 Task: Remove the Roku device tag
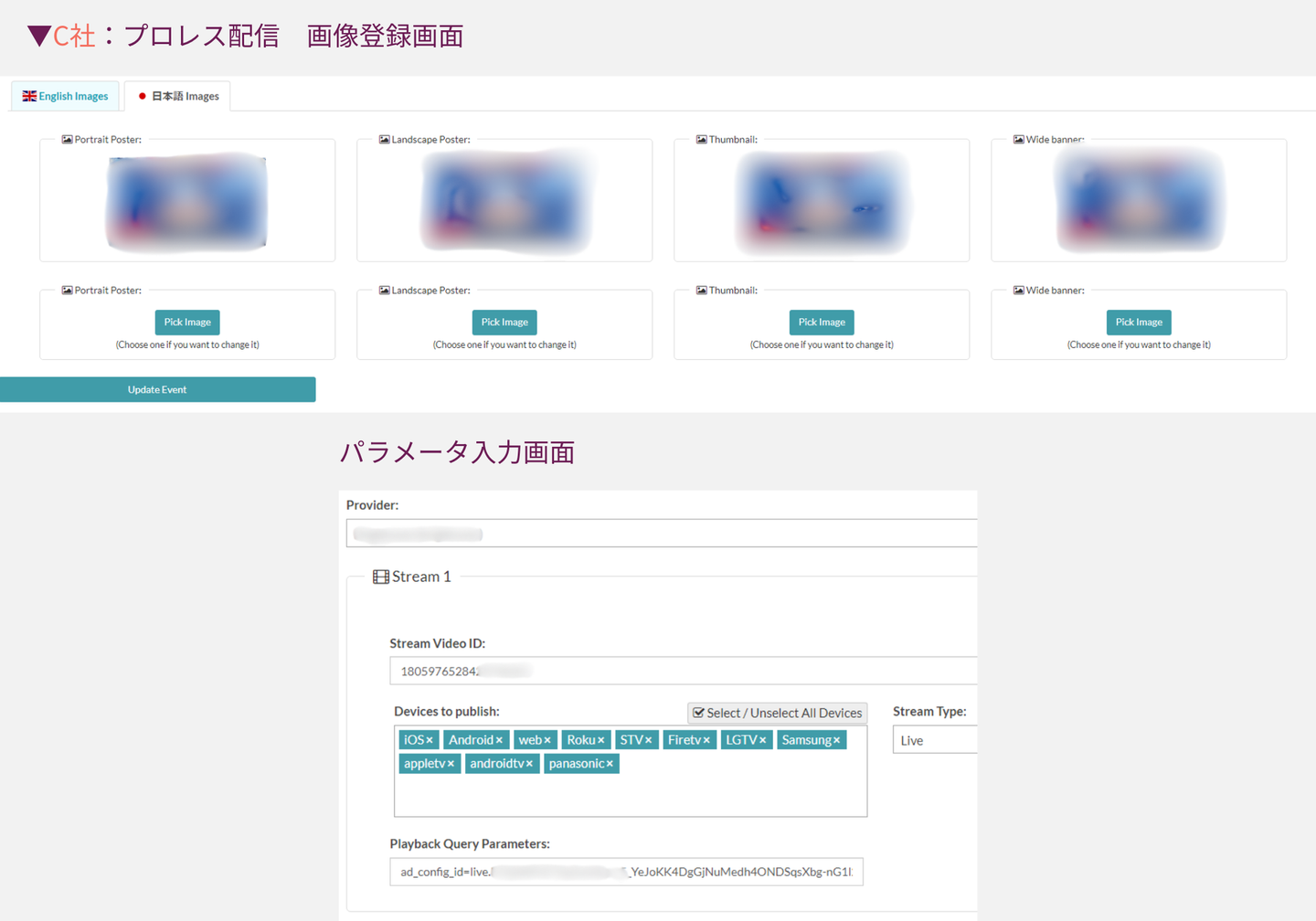[x=600, y=740]
